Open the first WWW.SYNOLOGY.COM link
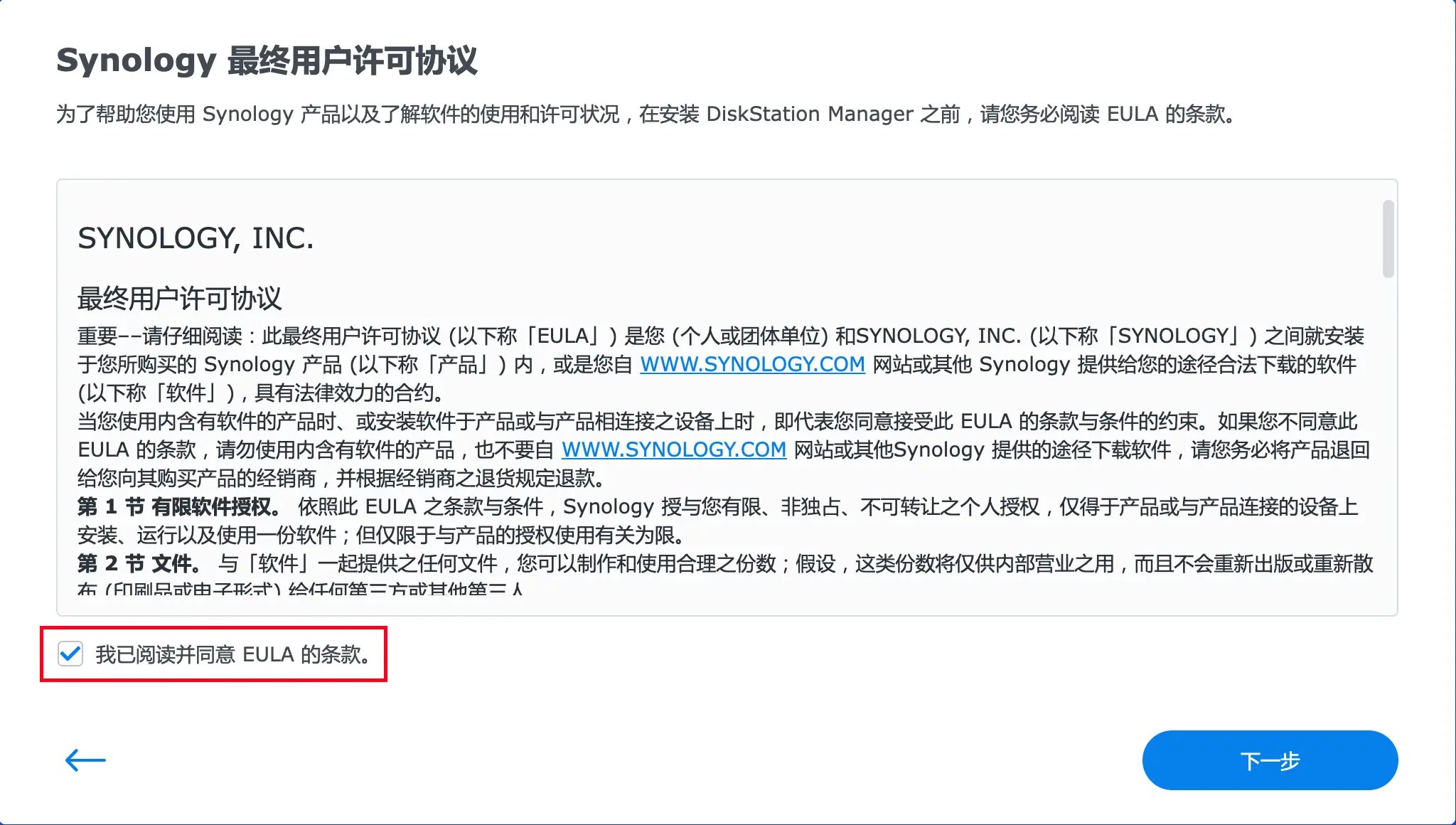 click(x=752, y=364)
